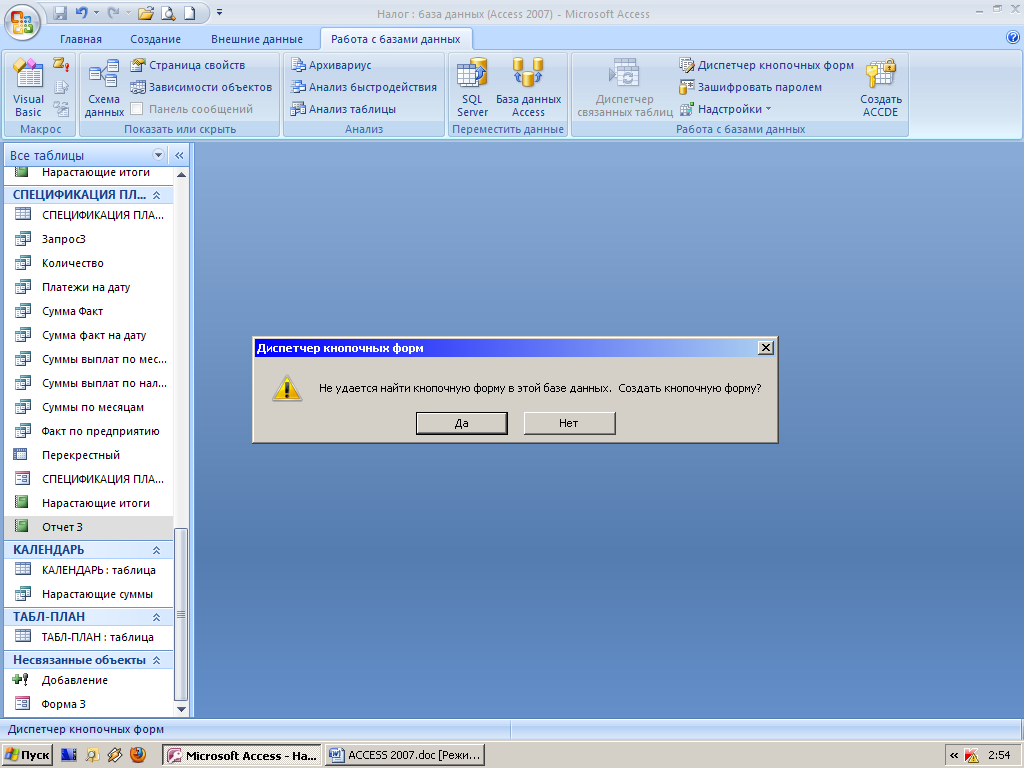Select the Перекрестный crosstab query

tap(89, 455)
